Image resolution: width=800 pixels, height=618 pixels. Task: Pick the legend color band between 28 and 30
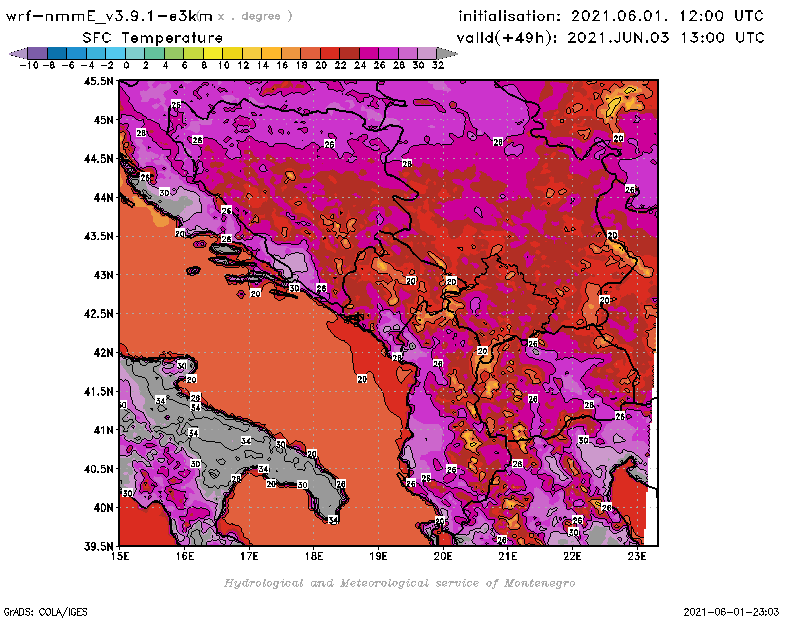pyautogui.click(x=408, y=53)
